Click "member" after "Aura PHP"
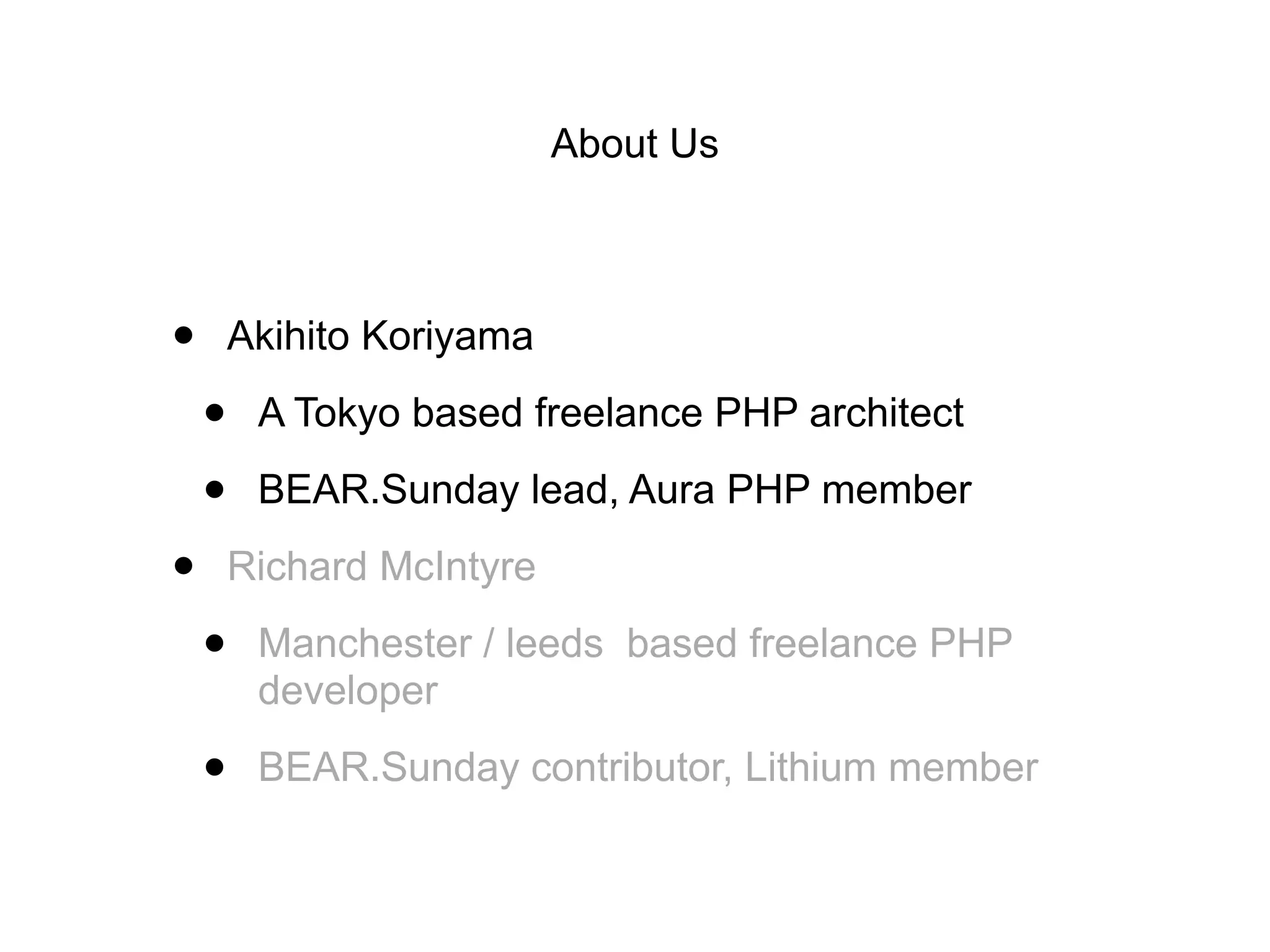This screenshot has width=1270, height=952. (896, 490)
